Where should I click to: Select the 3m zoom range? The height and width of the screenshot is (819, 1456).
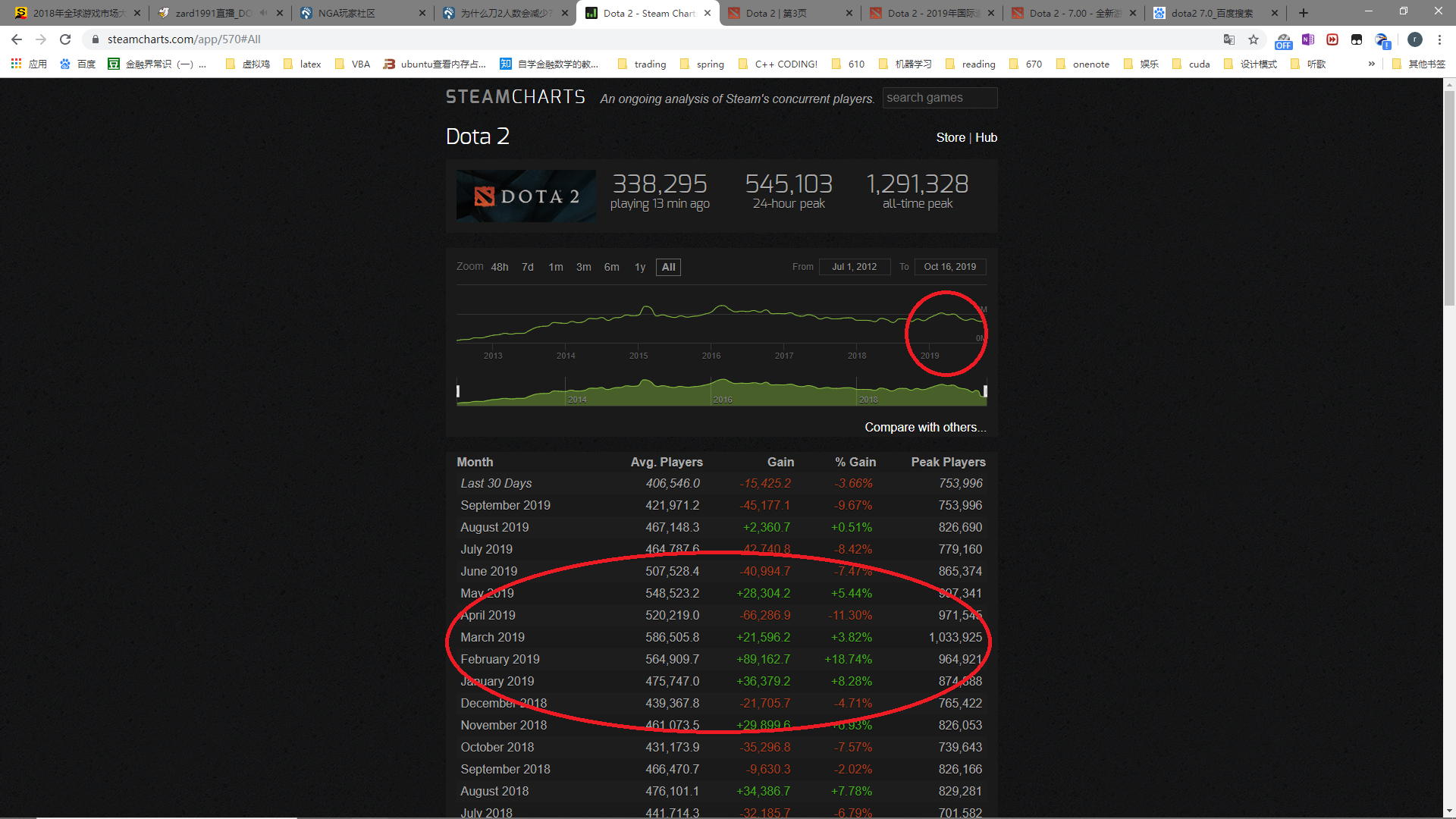click(584, 267)
